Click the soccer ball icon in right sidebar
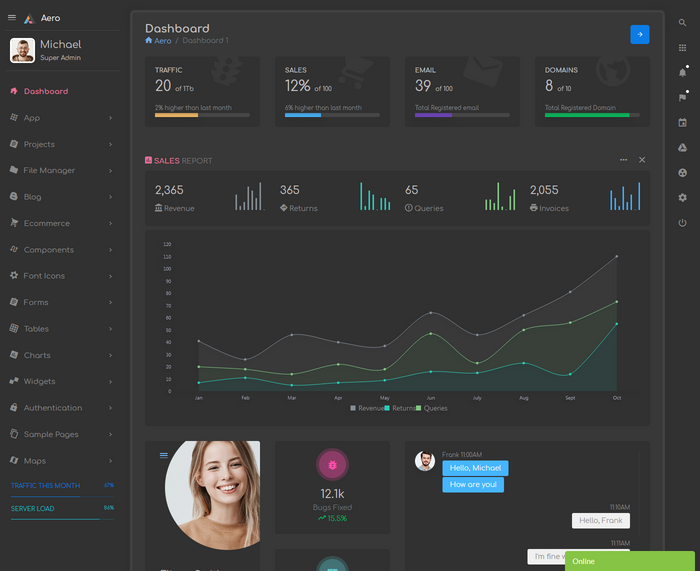Image resolution: width=700 pixels, height=571 pixels. (x=682, y=172)
